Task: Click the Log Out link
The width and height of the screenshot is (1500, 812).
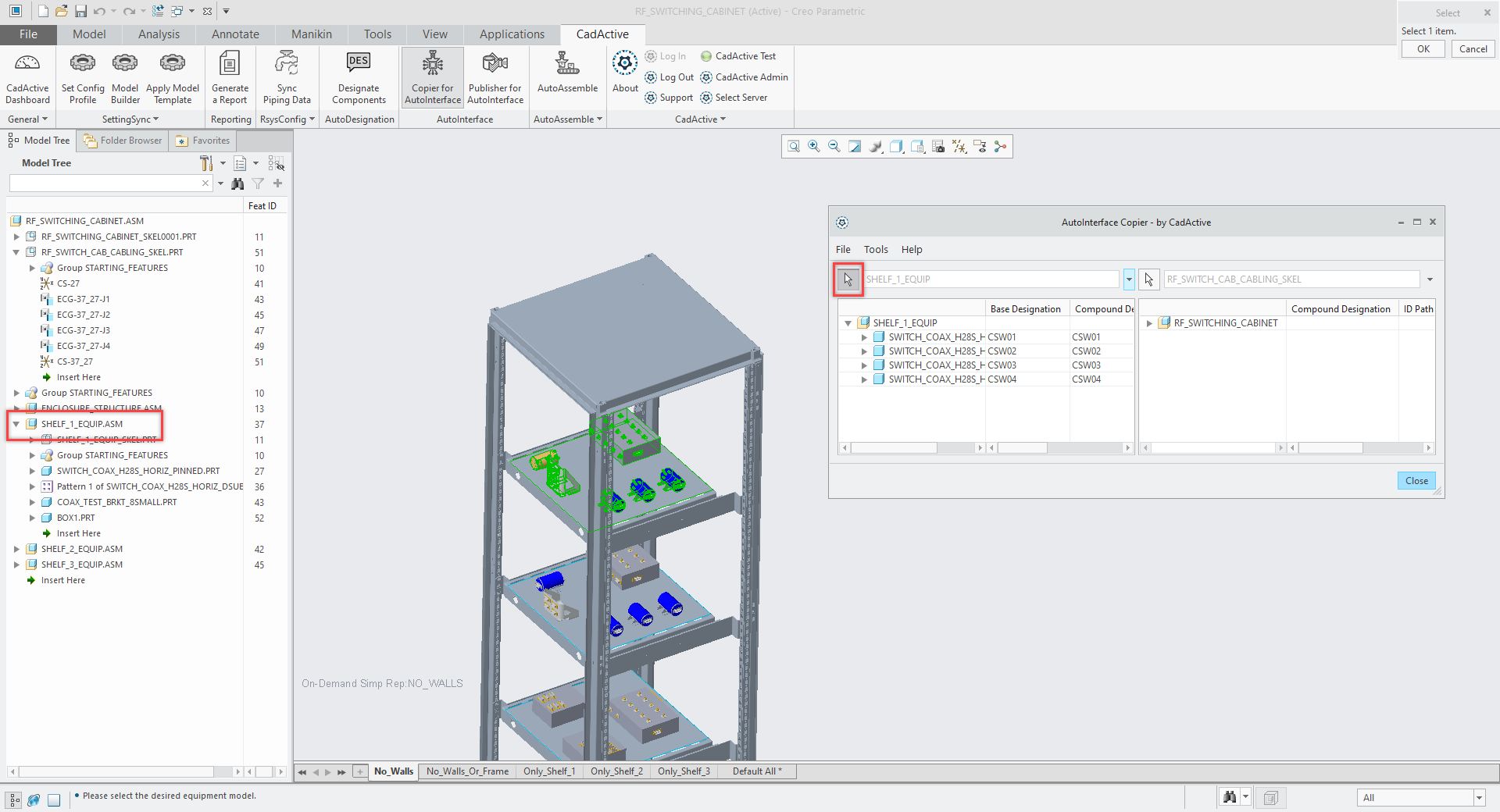Action: [670, 77]
